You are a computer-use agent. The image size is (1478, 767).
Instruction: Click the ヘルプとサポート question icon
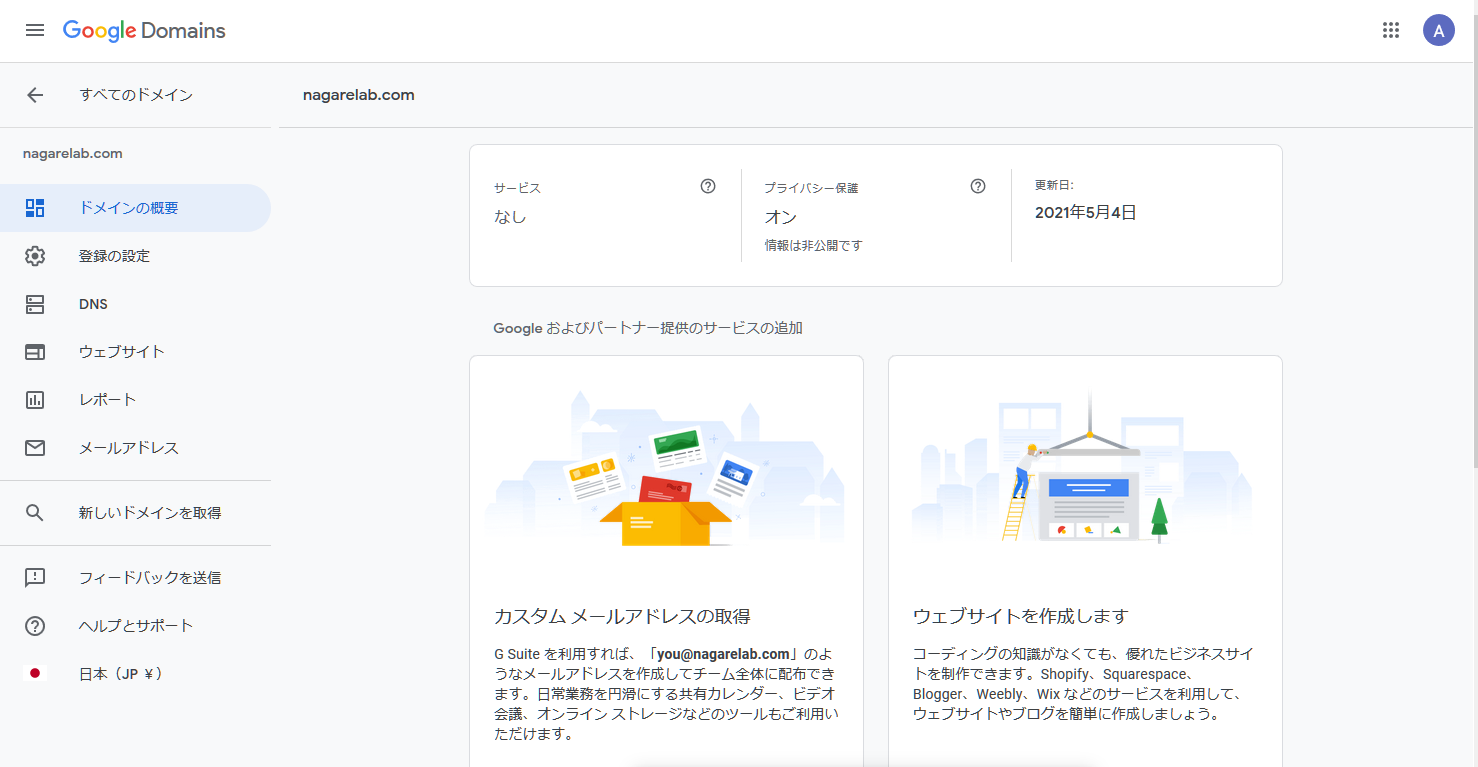tap(35, 626)
